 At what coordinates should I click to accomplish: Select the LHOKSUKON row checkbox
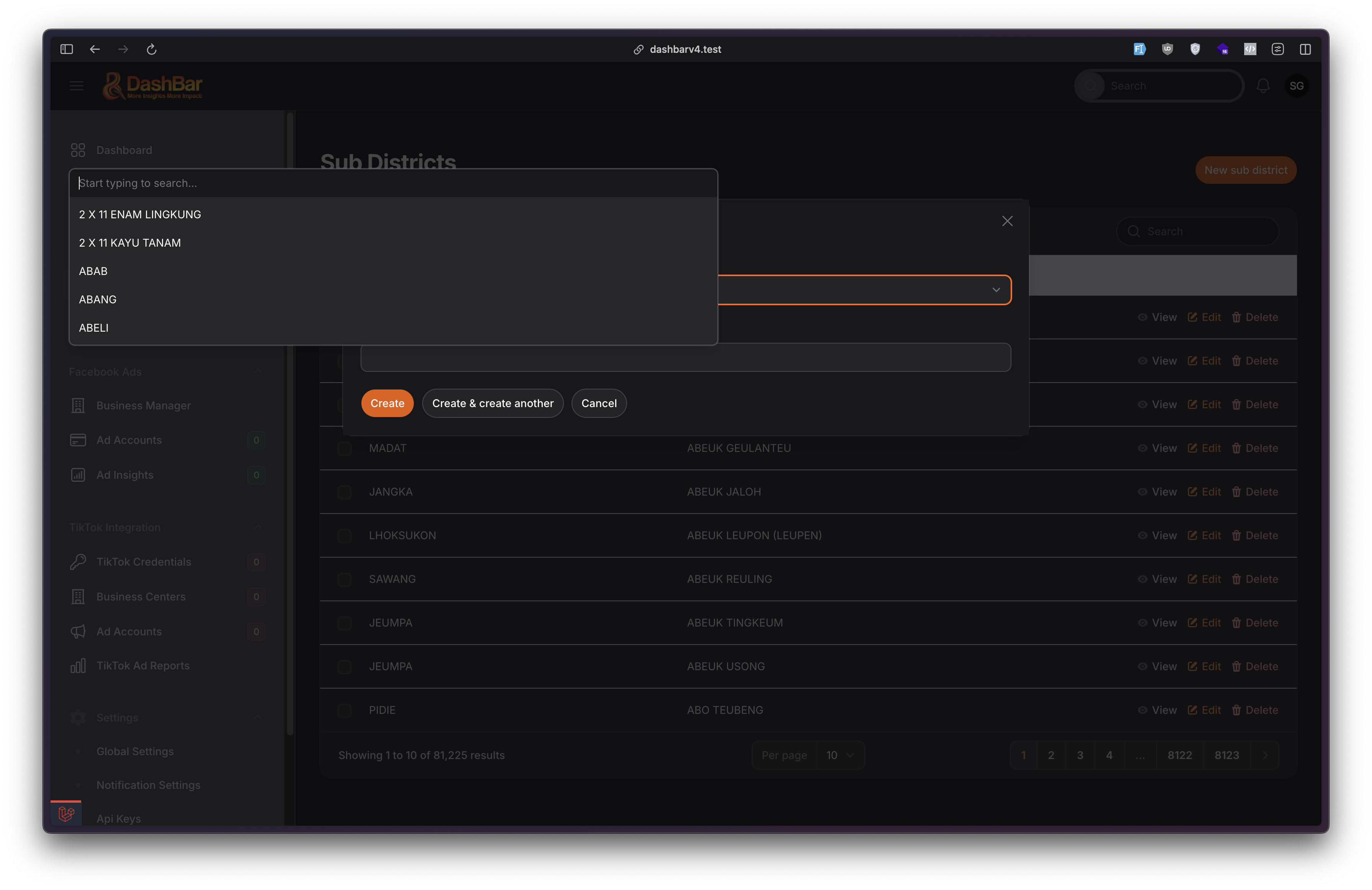point(344,536)
